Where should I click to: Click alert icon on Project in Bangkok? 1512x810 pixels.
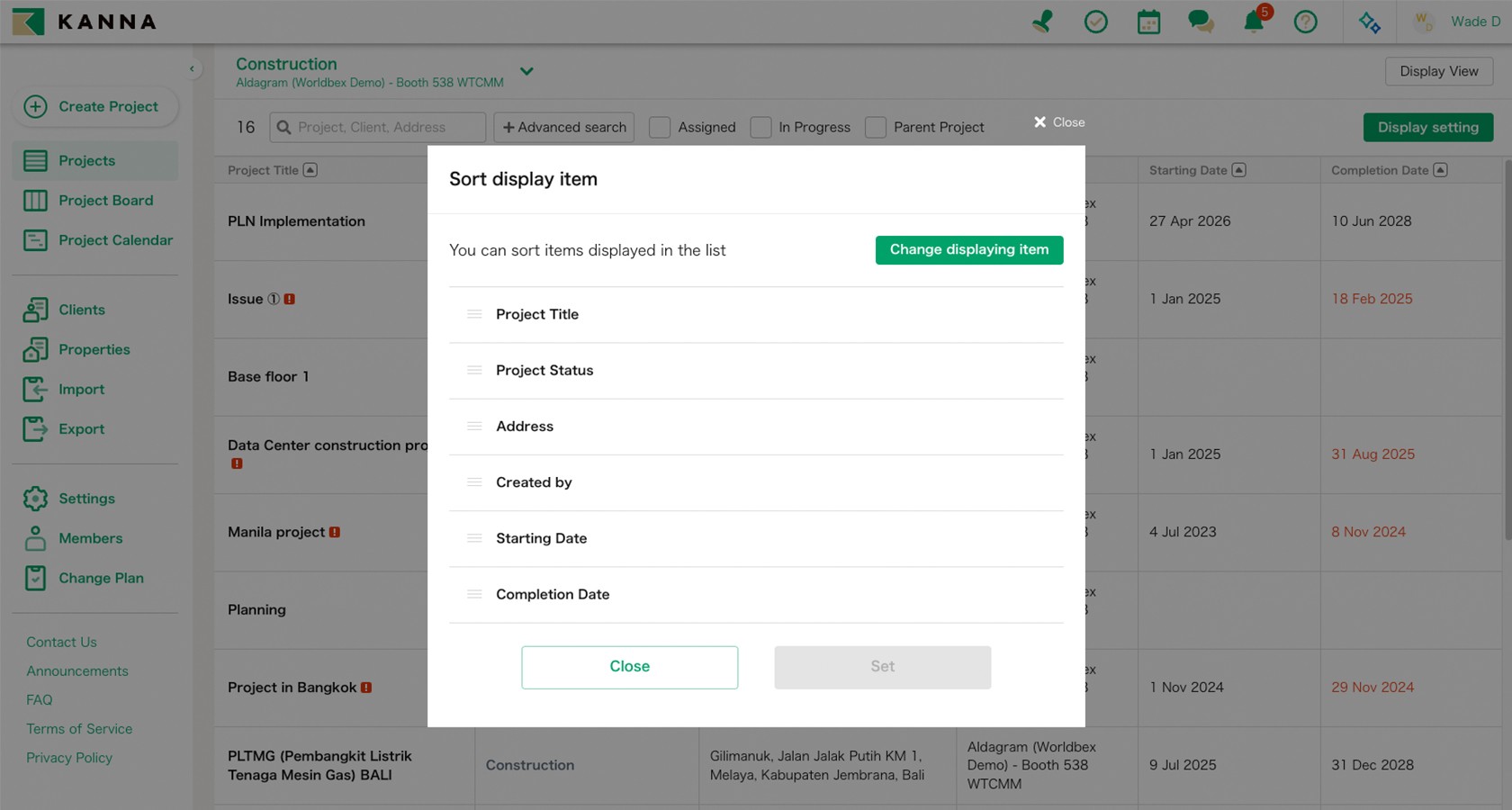(x=366, y=688)
